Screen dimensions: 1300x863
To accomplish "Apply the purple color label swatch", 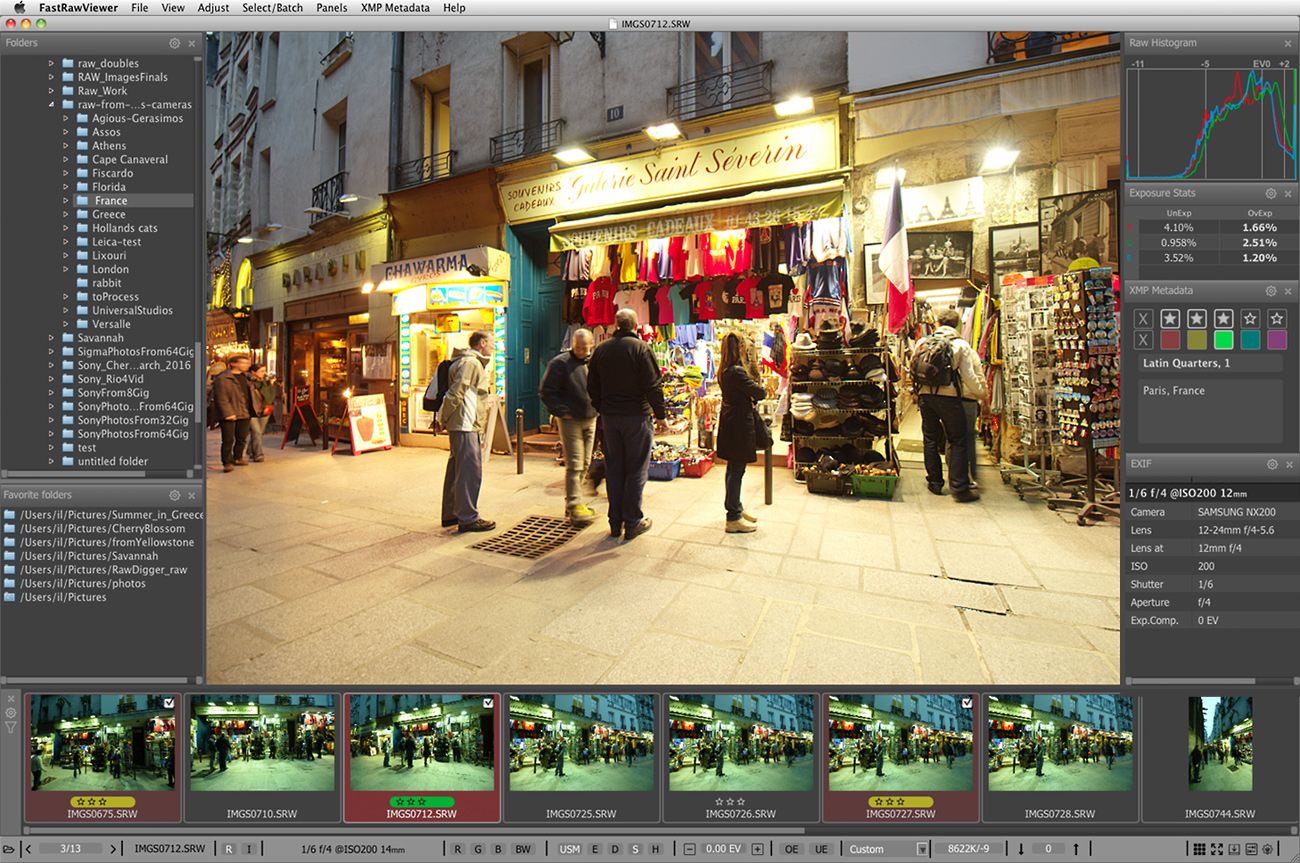I will pyautogui.click(x=1277, y=340).
